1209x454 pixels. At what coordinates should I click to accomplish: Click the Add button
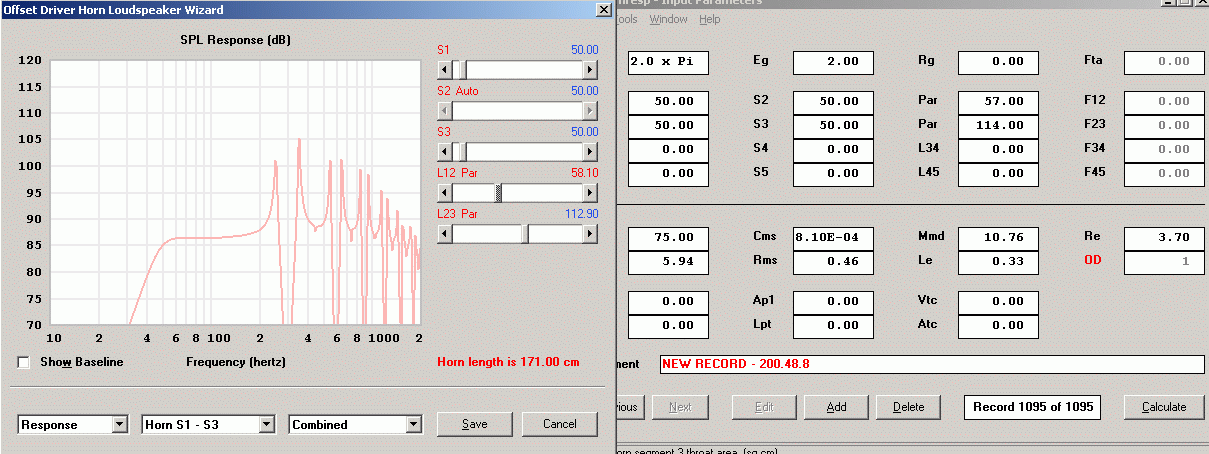tap(836, 407)
